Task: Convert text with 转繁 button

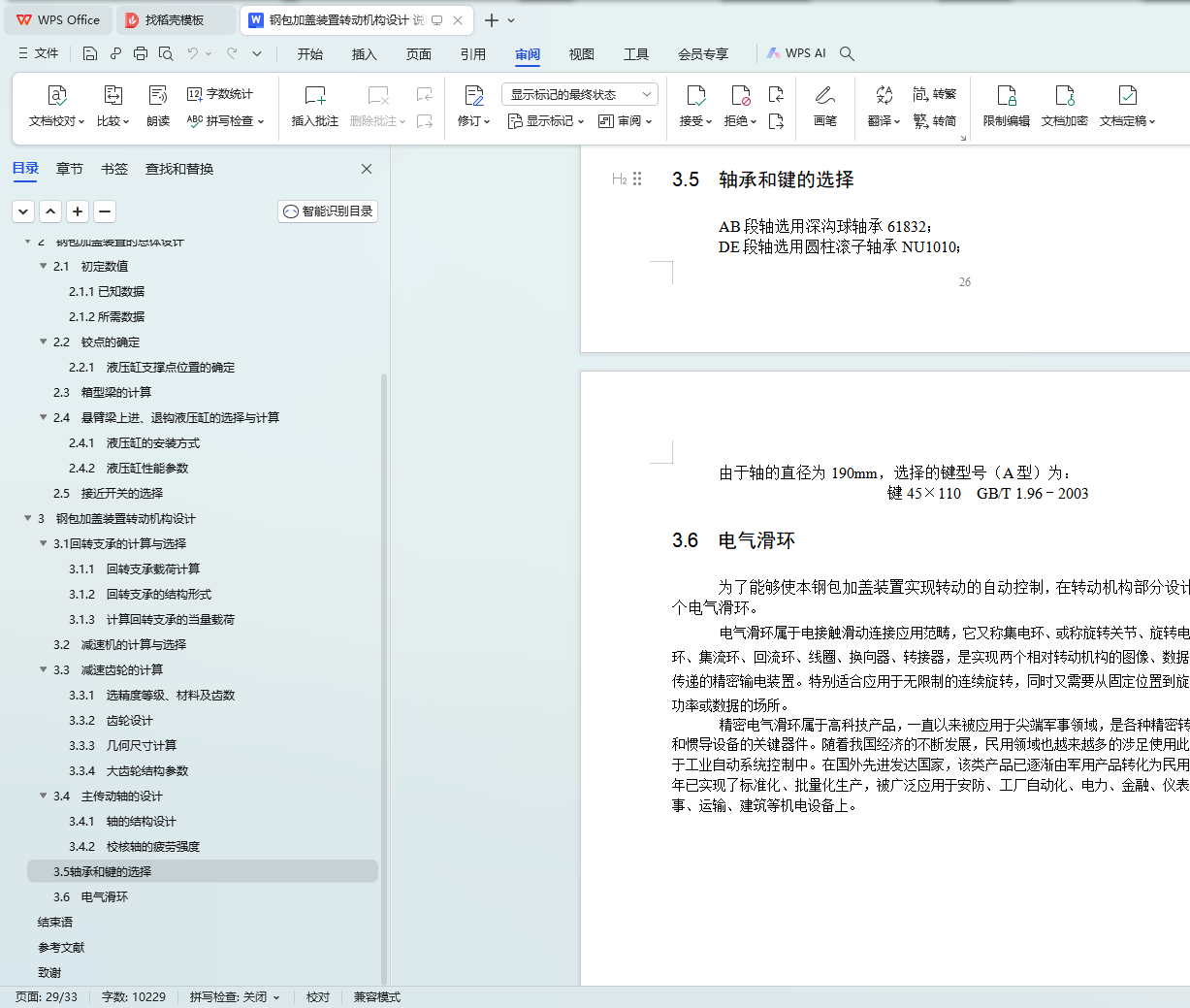Action: pos(935,94)
